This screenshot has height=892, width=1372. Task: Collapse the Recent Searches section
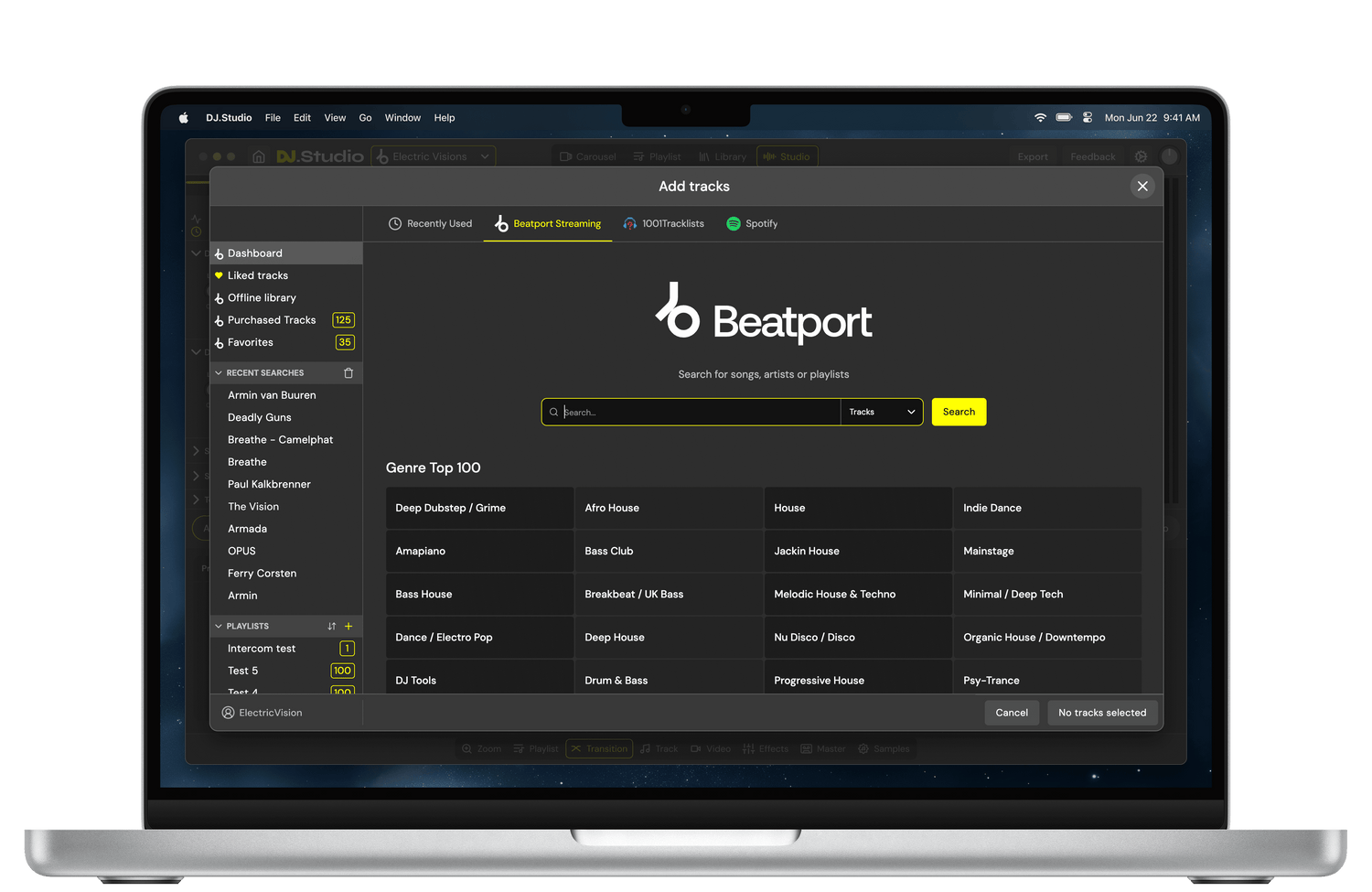(219, 373)
